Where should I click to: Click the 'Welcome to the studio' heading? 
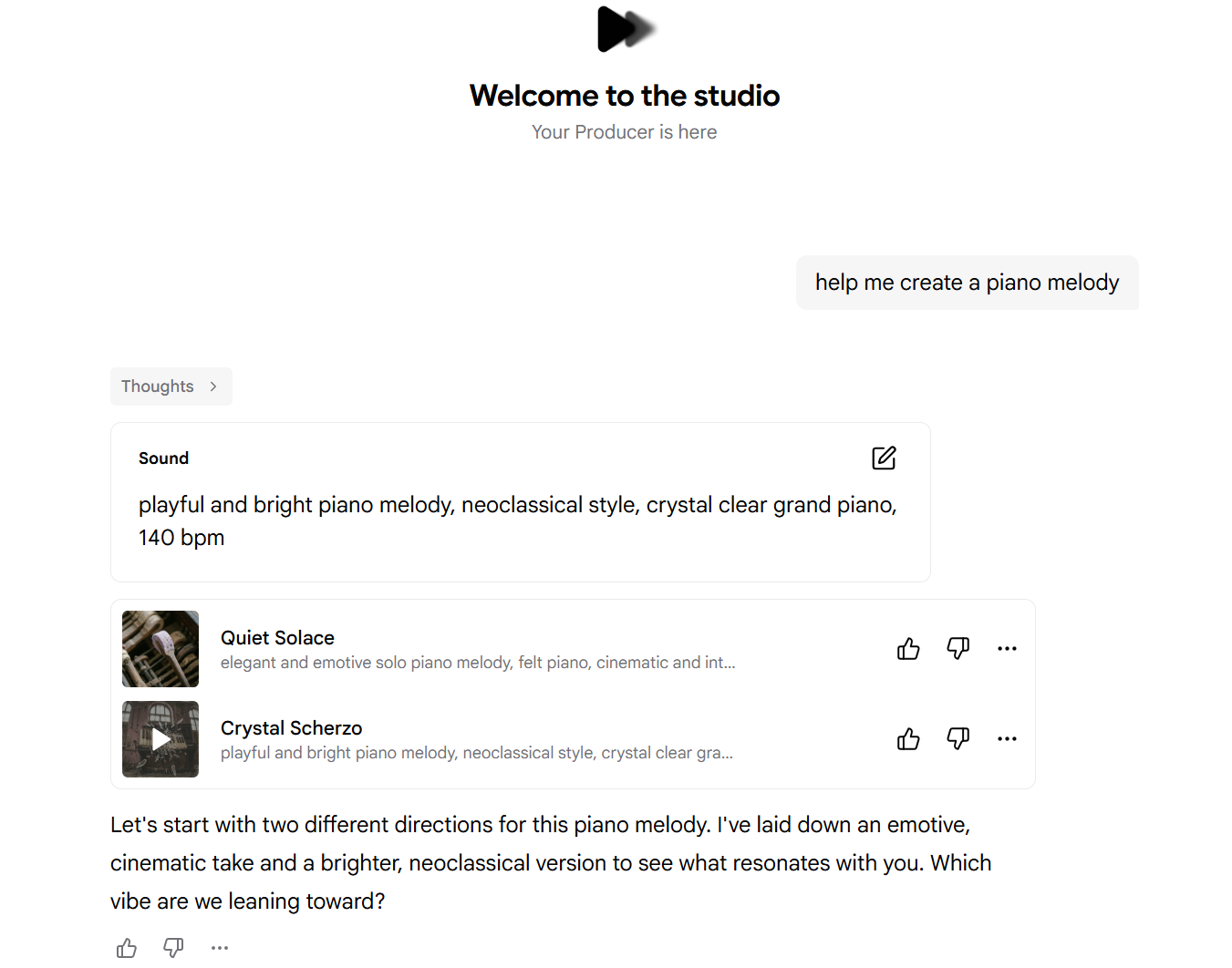point(625,96)
